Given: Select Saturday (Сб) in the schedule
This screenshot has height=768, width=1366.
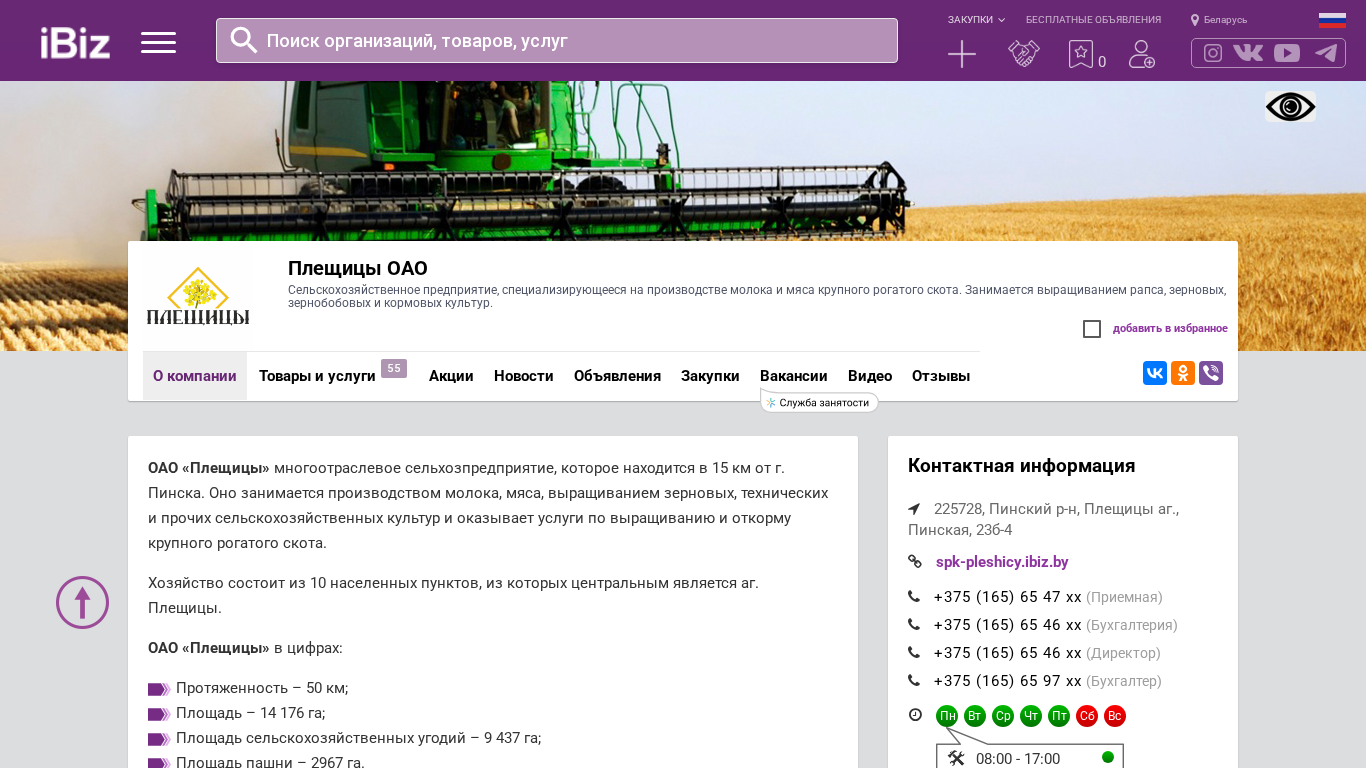Looking at the screenshot, I should click(x=1087, y=716).
